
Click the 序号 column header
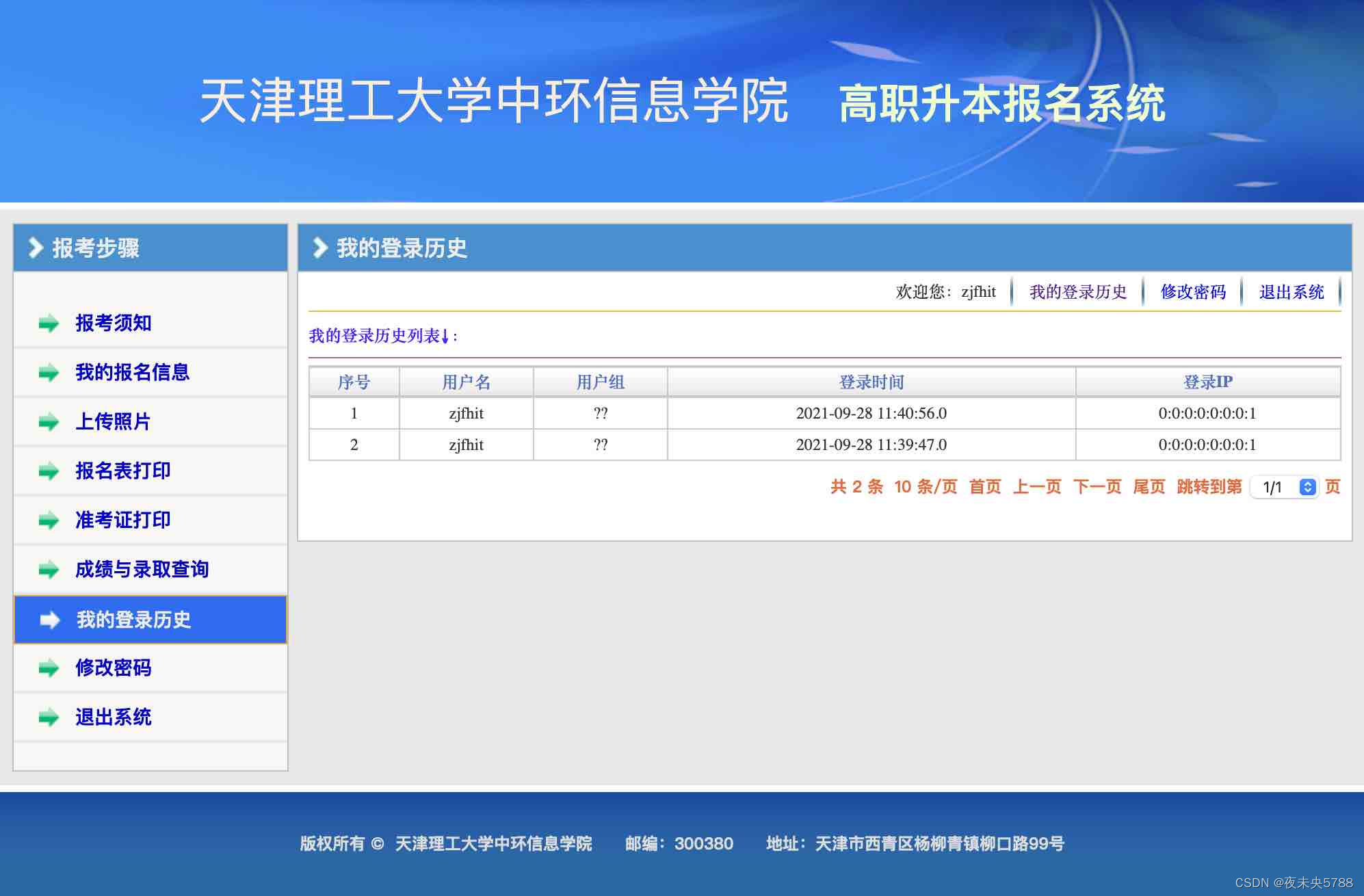(x=354, y=382)
